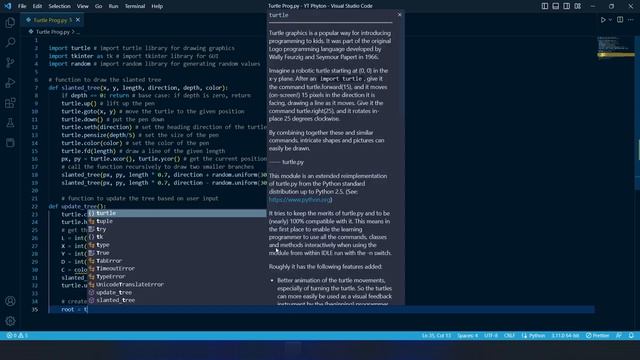Viewport: 640px width, 360px height.
Task: Open the Edit menu
Action: tap(37, 6)
